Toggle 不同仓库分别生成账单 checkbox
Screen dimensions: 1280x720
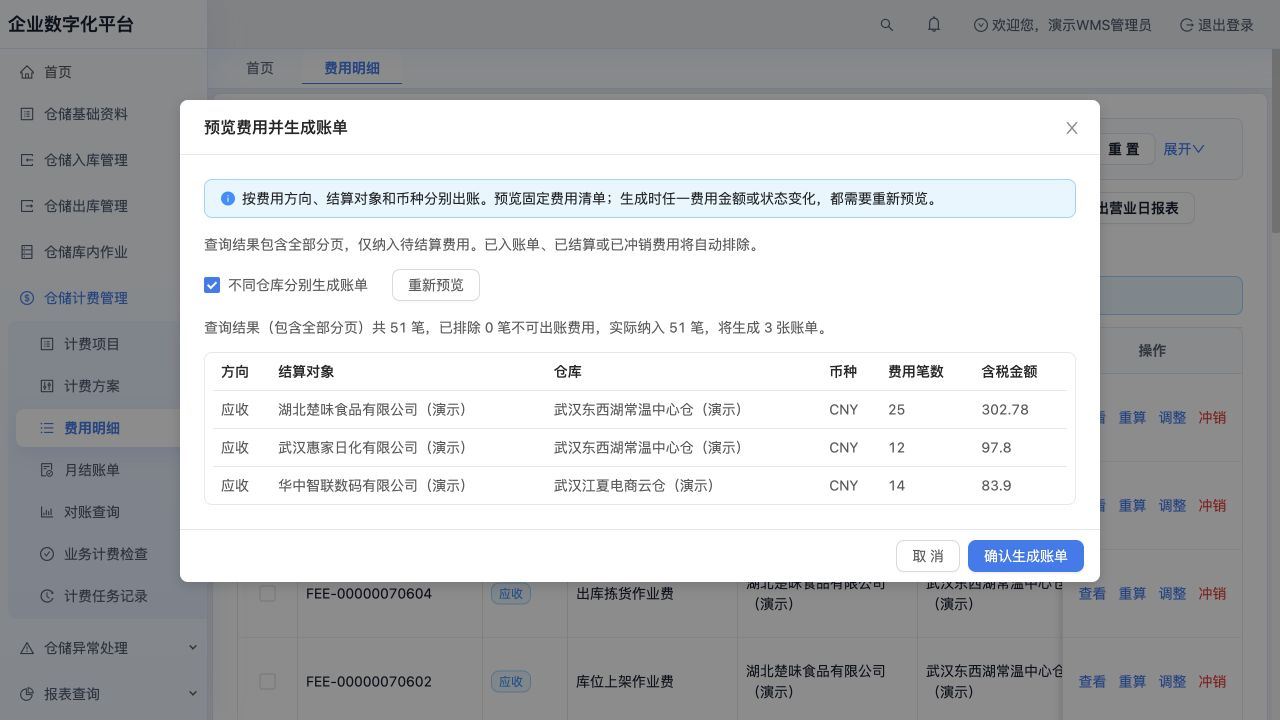(212, 285)
